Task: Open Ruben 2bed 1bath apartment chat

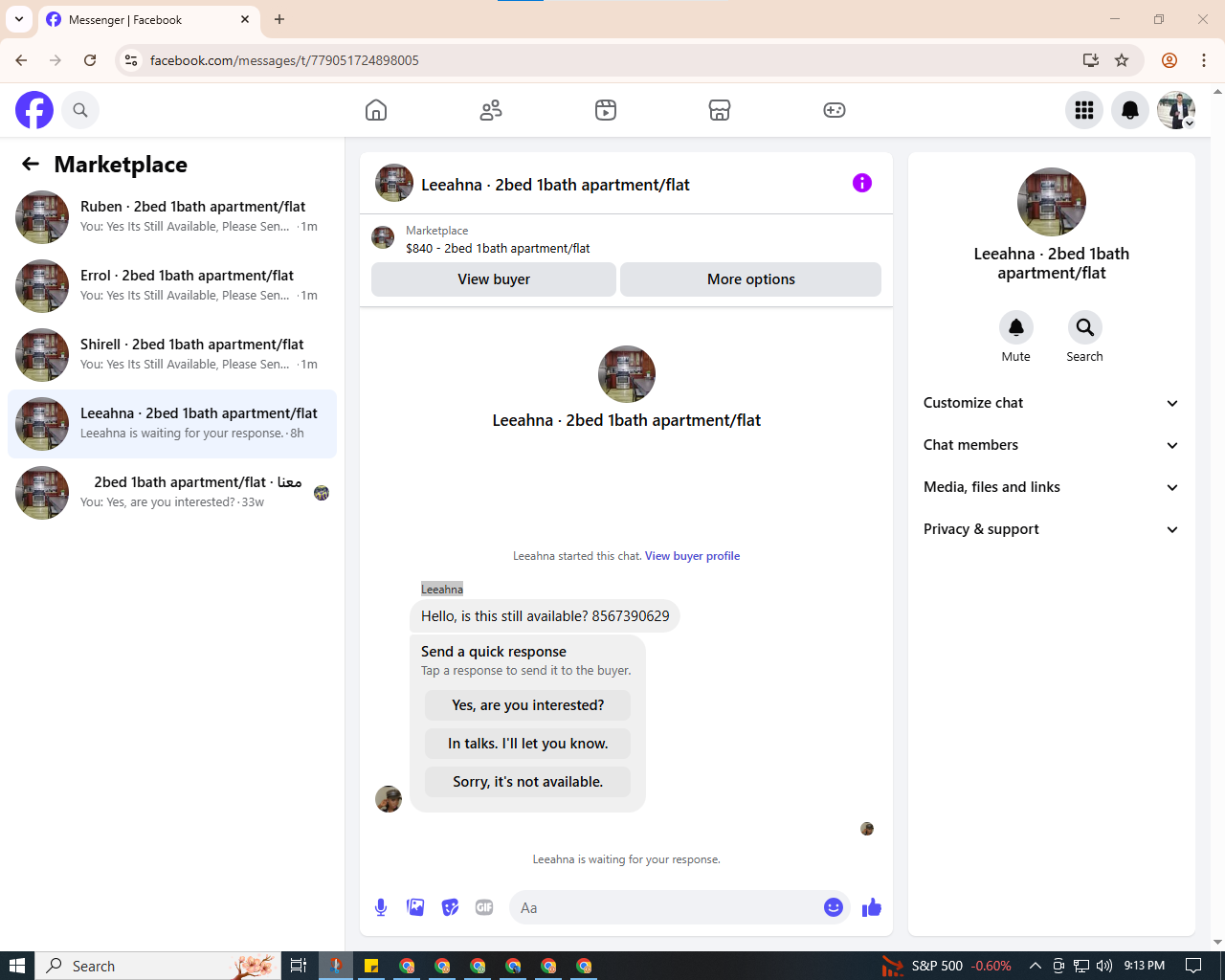Action: click(172, 217)
